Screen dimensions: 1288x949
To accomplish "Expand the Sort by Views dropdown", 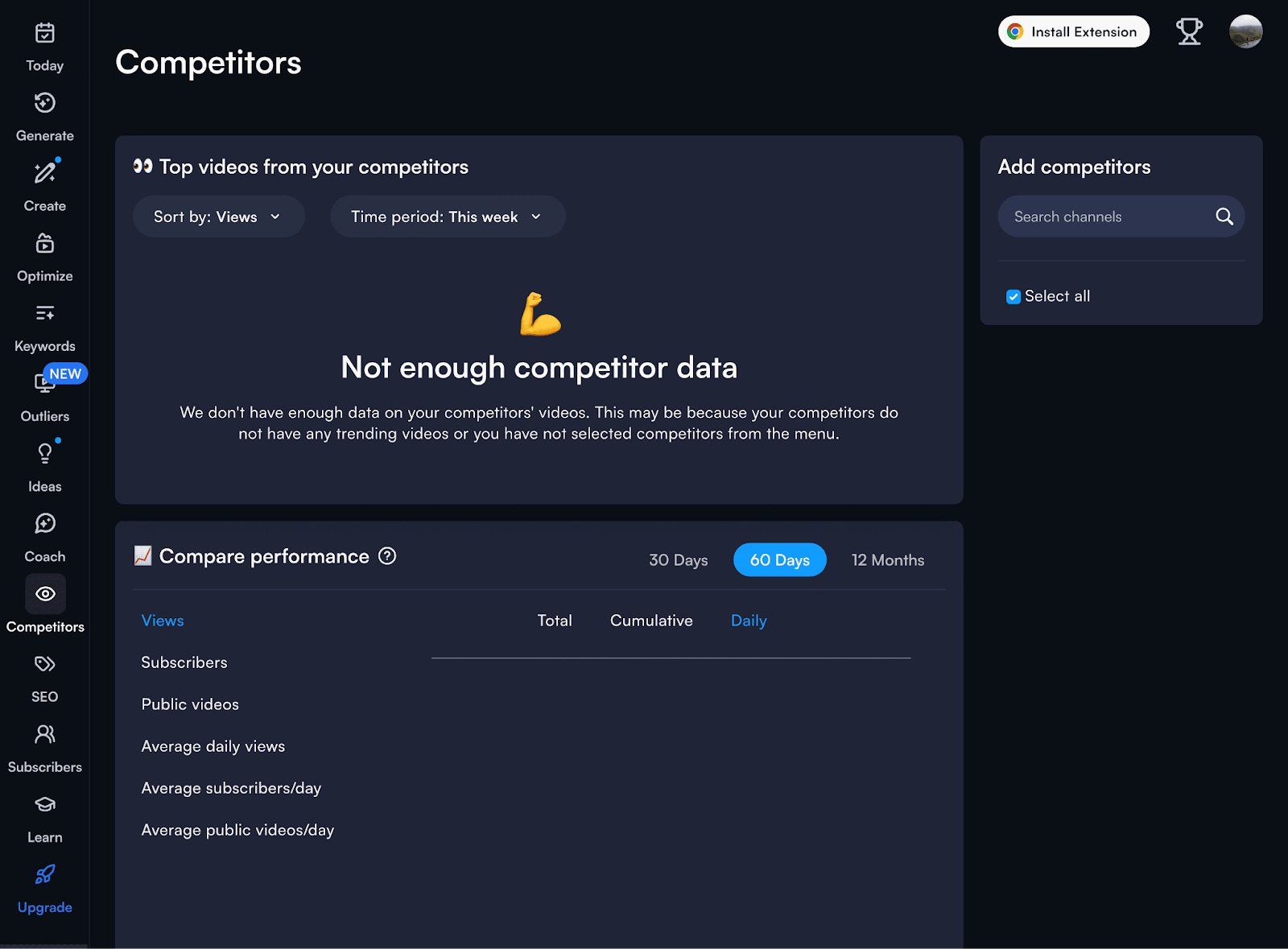I will [x=218, y=217].
